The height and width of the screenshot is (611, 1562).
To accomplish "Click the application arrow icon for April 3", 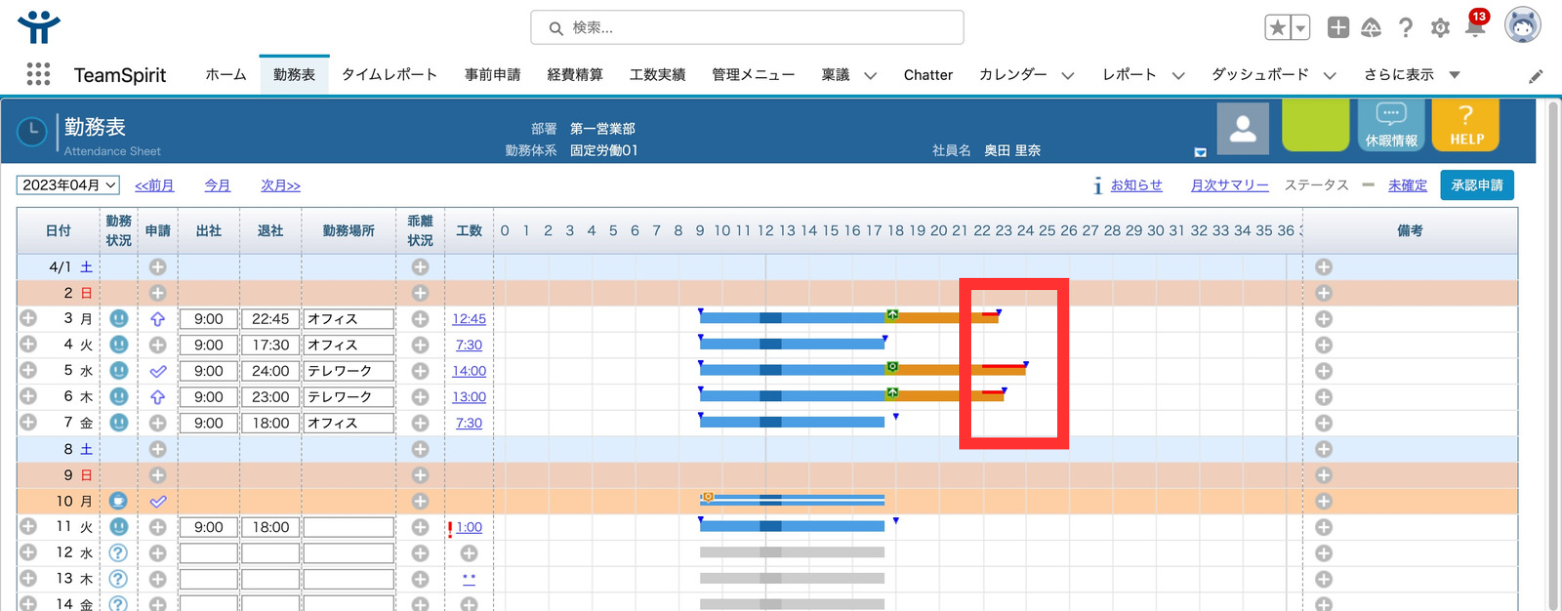I will (157, 319).
